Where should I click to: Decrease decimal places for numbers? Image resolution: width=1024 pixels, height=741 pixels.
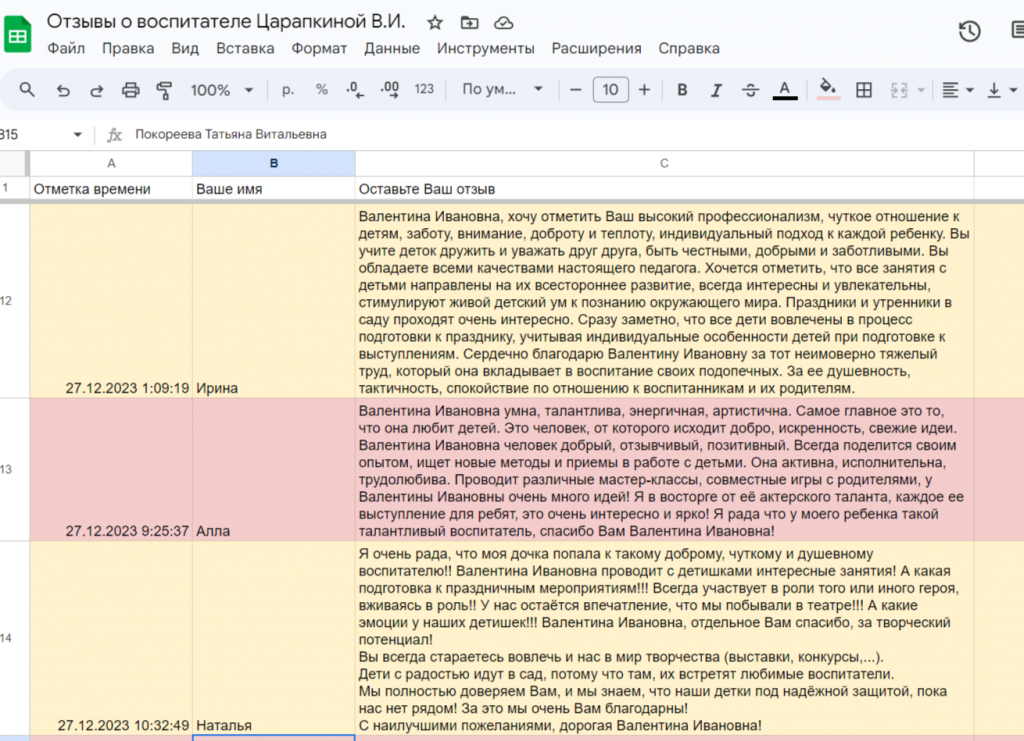354,89
